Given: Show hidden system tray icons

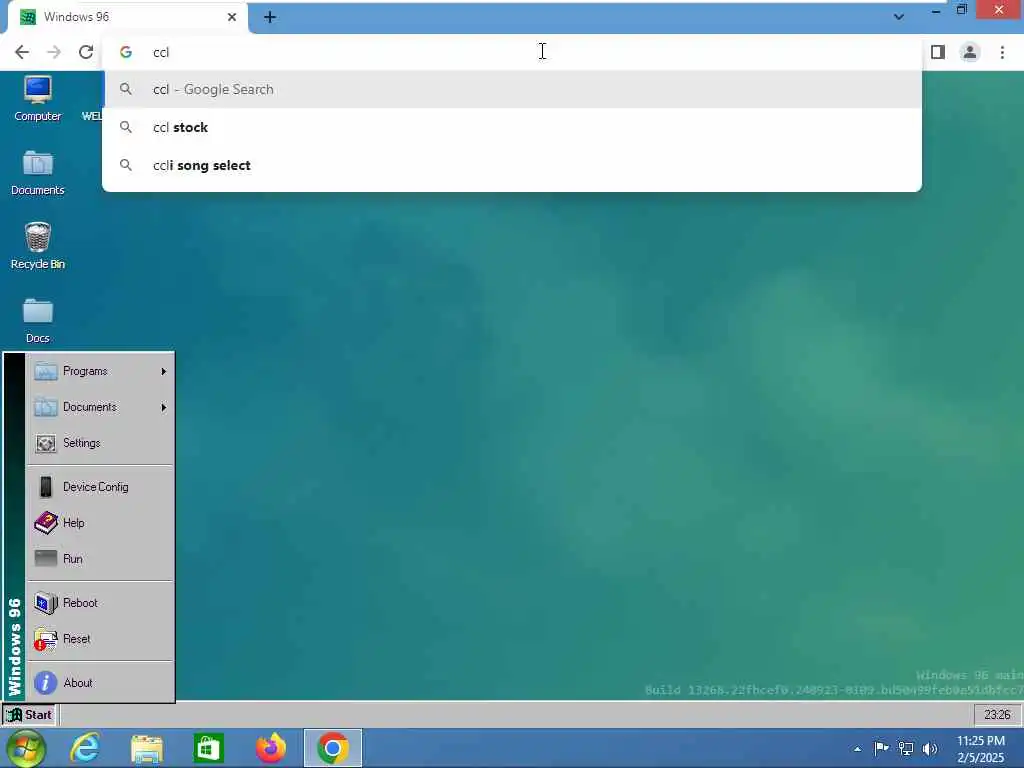Looking at the screenshot, I should pos(857,749).
